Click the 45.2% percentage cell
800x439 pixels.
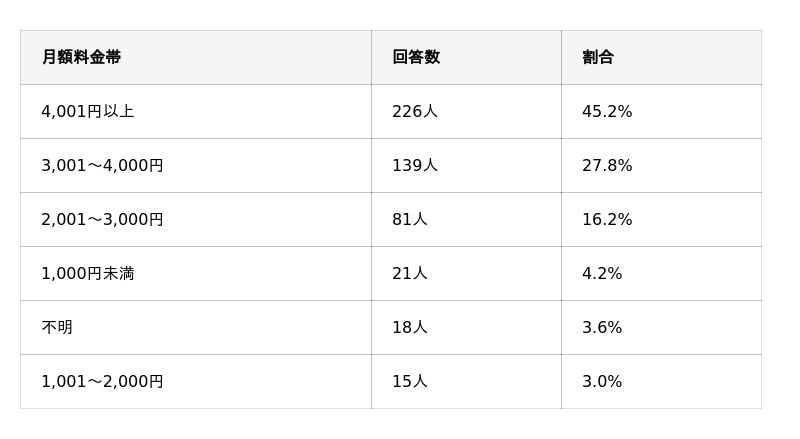pyautogui.click(x=607, y=111)
